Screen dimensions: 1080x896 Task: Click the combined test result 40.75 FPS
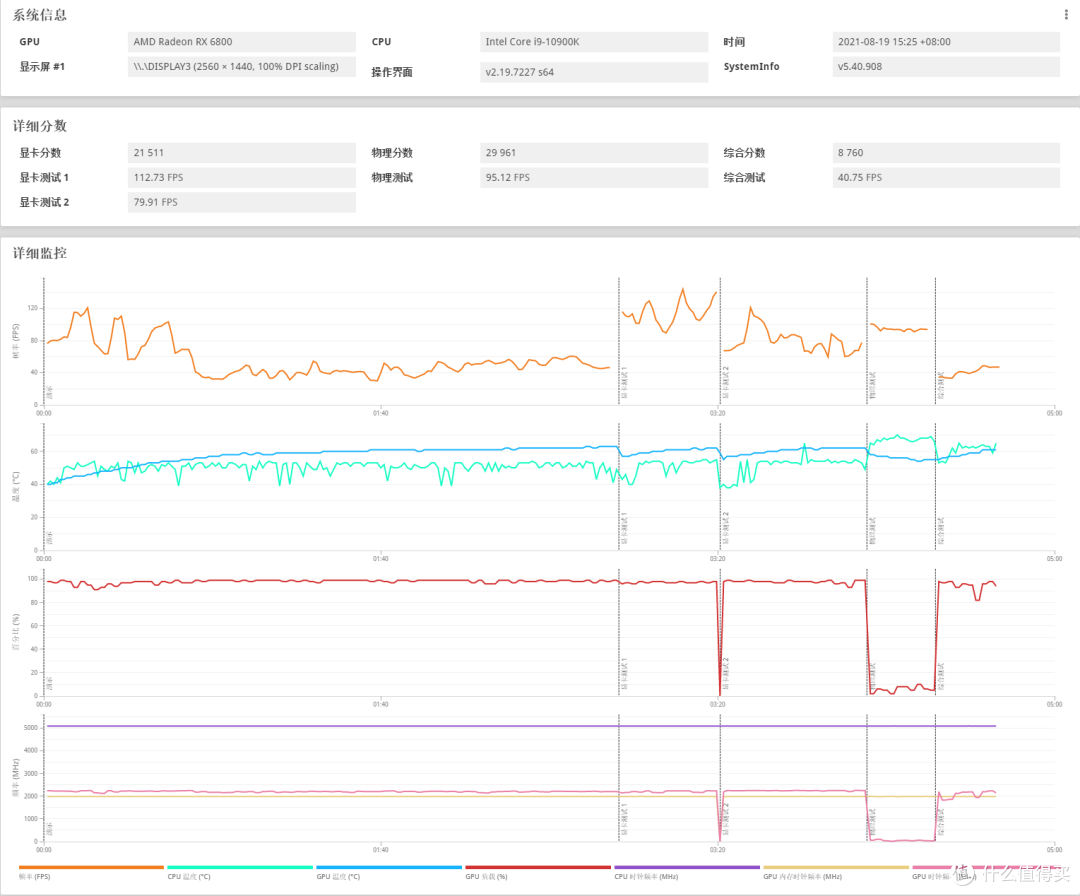[946, 178]
